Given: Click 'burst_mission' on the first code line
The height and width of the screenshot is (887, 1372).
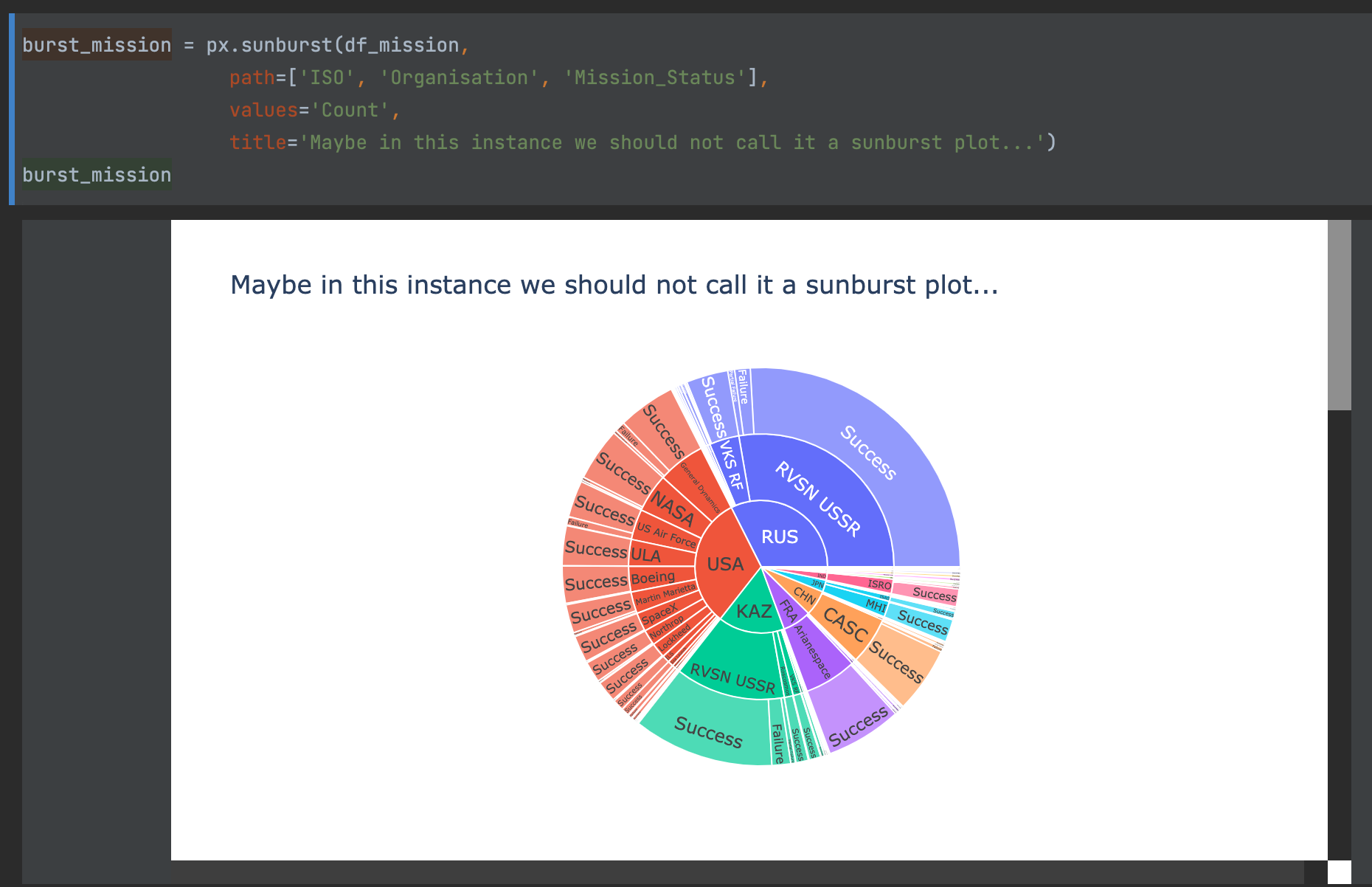Looking at the screenshot, I should pyautogui.click(x=97, y=45).
